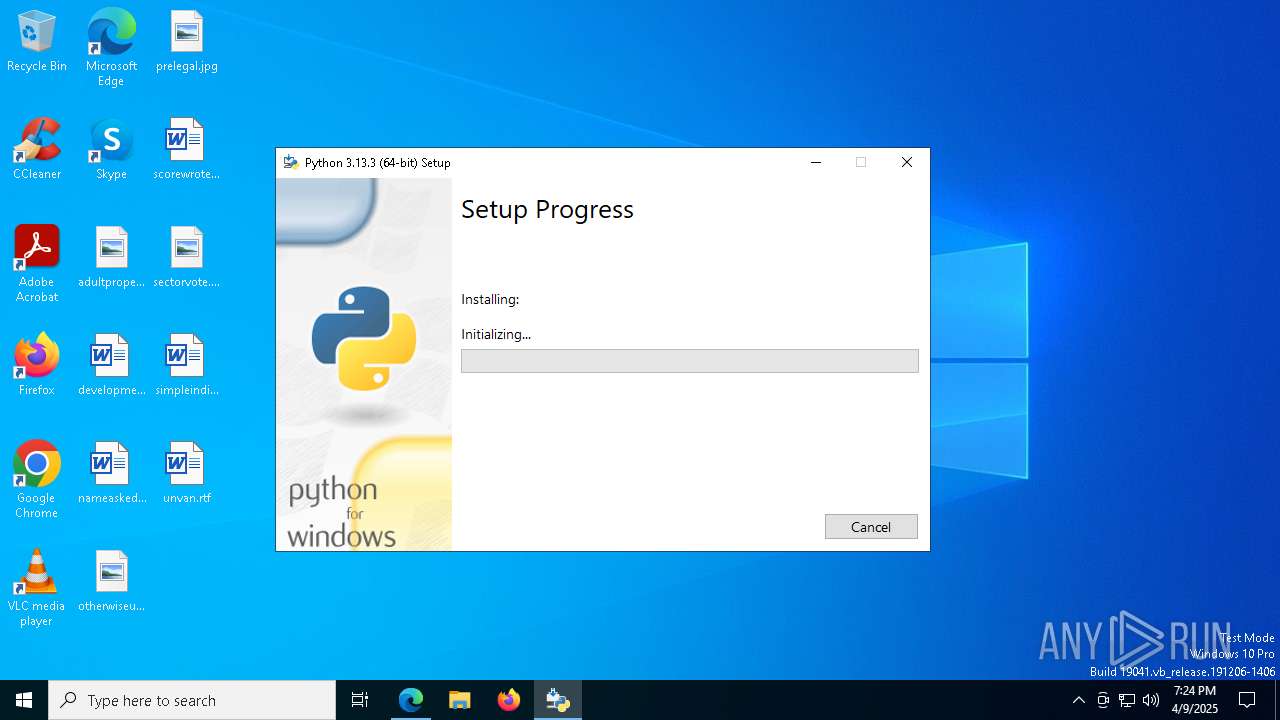The width and height of the screenshot is (1280, 720).
Task: Minimize the Python Setup window
Action: [816, 162]
